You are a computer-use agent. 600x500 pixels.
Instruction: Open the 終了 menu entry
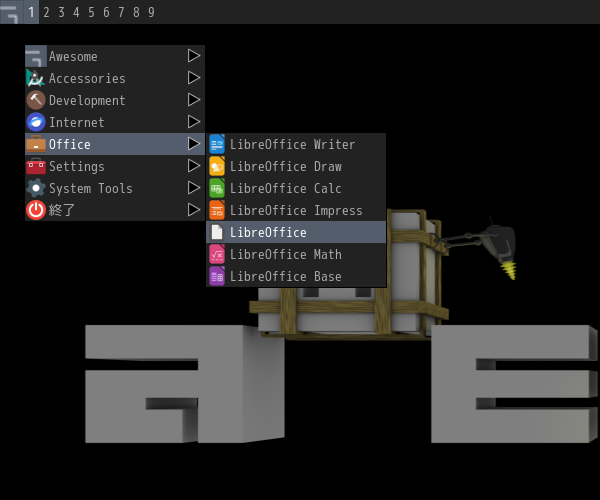click(115, 210)
